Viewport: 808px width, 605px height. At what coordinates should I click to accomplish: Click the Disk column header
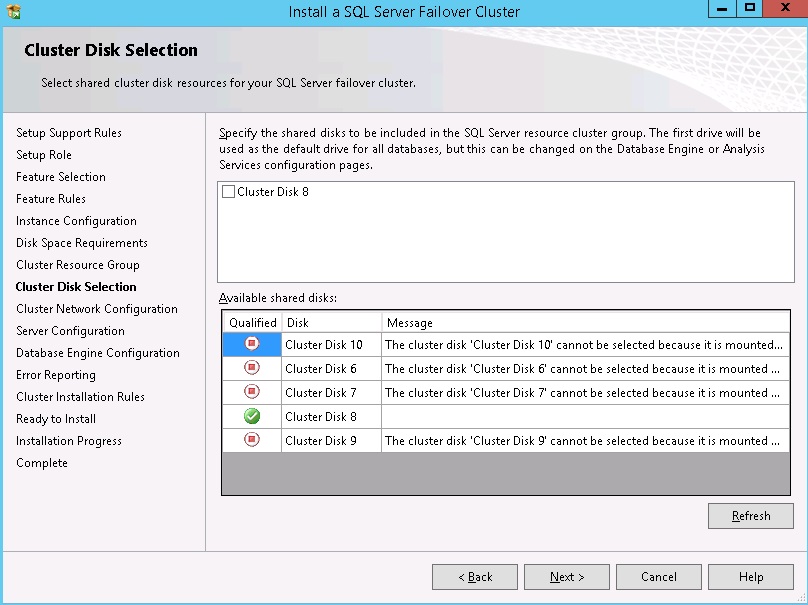click(x=331, y=323)
